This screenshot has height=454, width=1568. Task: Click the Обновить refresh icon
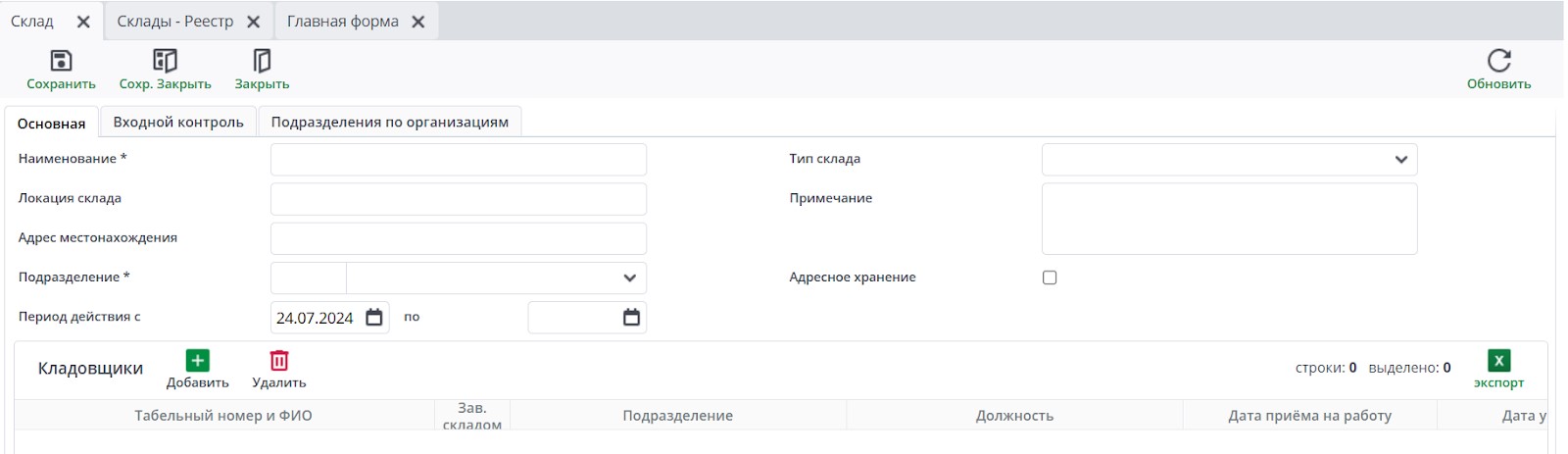coord(1498,61)
